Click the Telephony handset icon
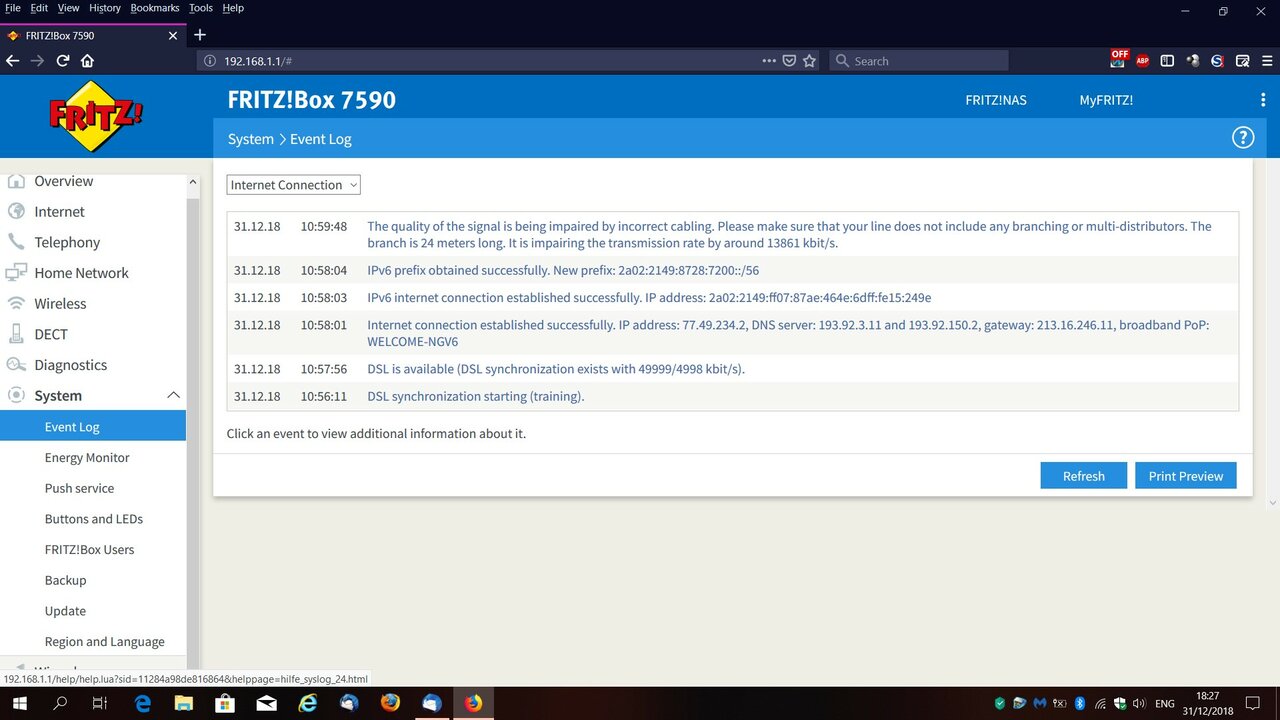The height and width of the screenshot is (720, 1280). click(16, 242)
